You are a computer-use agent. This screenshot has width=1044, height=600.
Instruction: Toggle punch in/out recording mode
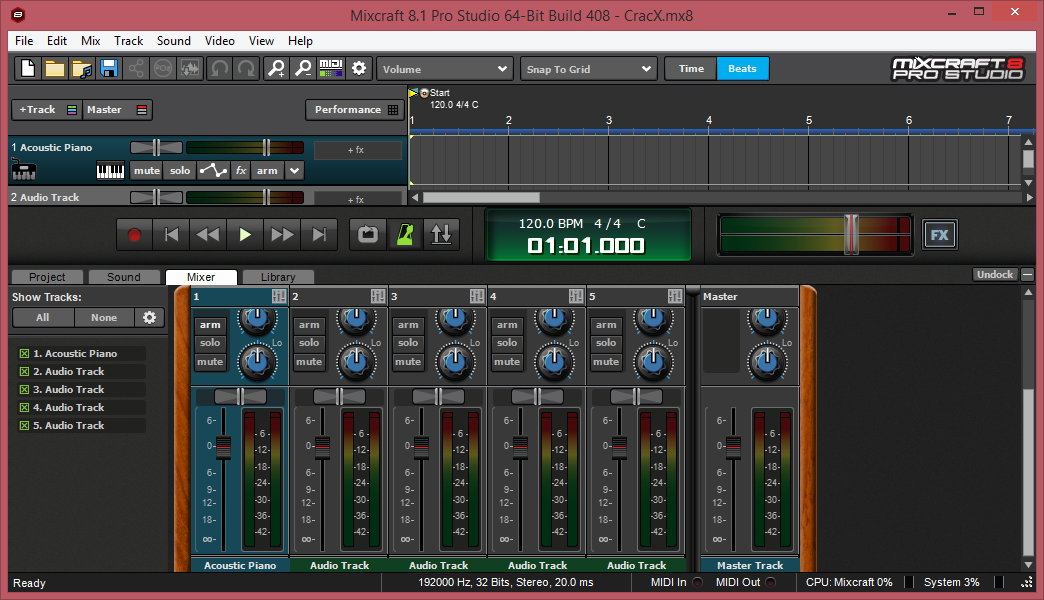[x=441, y=234]
